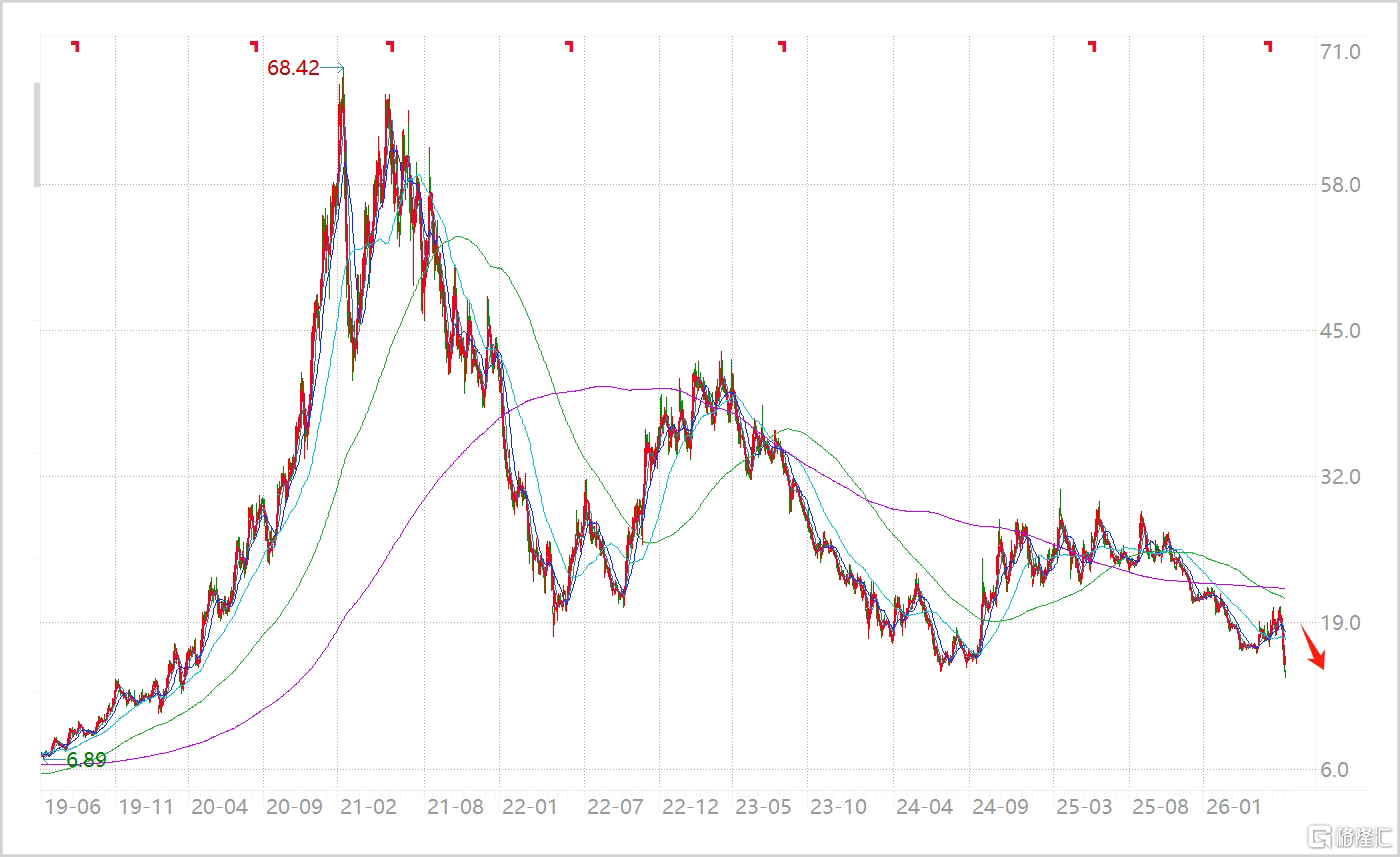The height and width of the screenshot is (857, 1400).
Task: Click the 68.42 peak price label
Action: (x=293, y=68)
